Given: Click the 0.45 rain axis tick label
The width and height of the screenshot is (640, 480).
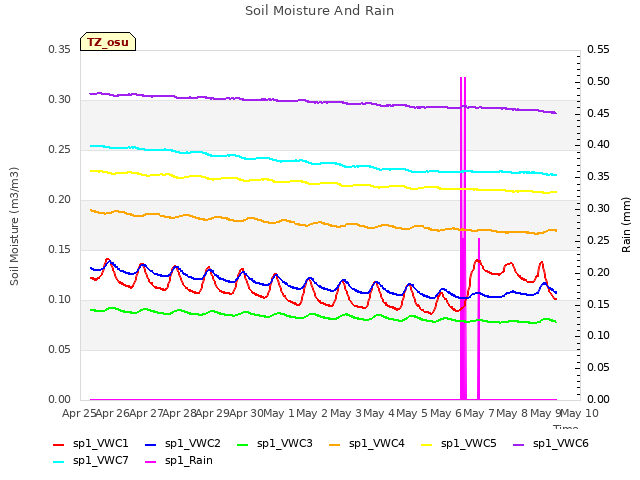Looking at the screenshot, I should coord(598,113).
